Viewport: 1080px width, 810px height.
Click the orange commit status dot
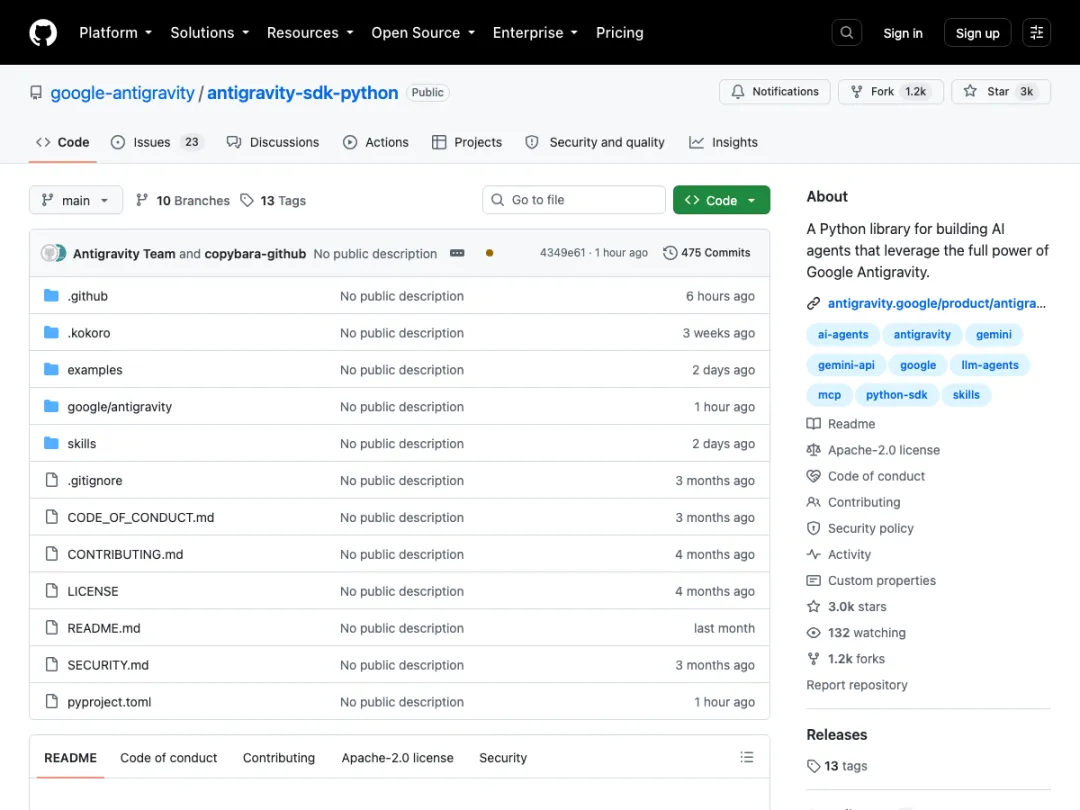[x=489, y=253]
